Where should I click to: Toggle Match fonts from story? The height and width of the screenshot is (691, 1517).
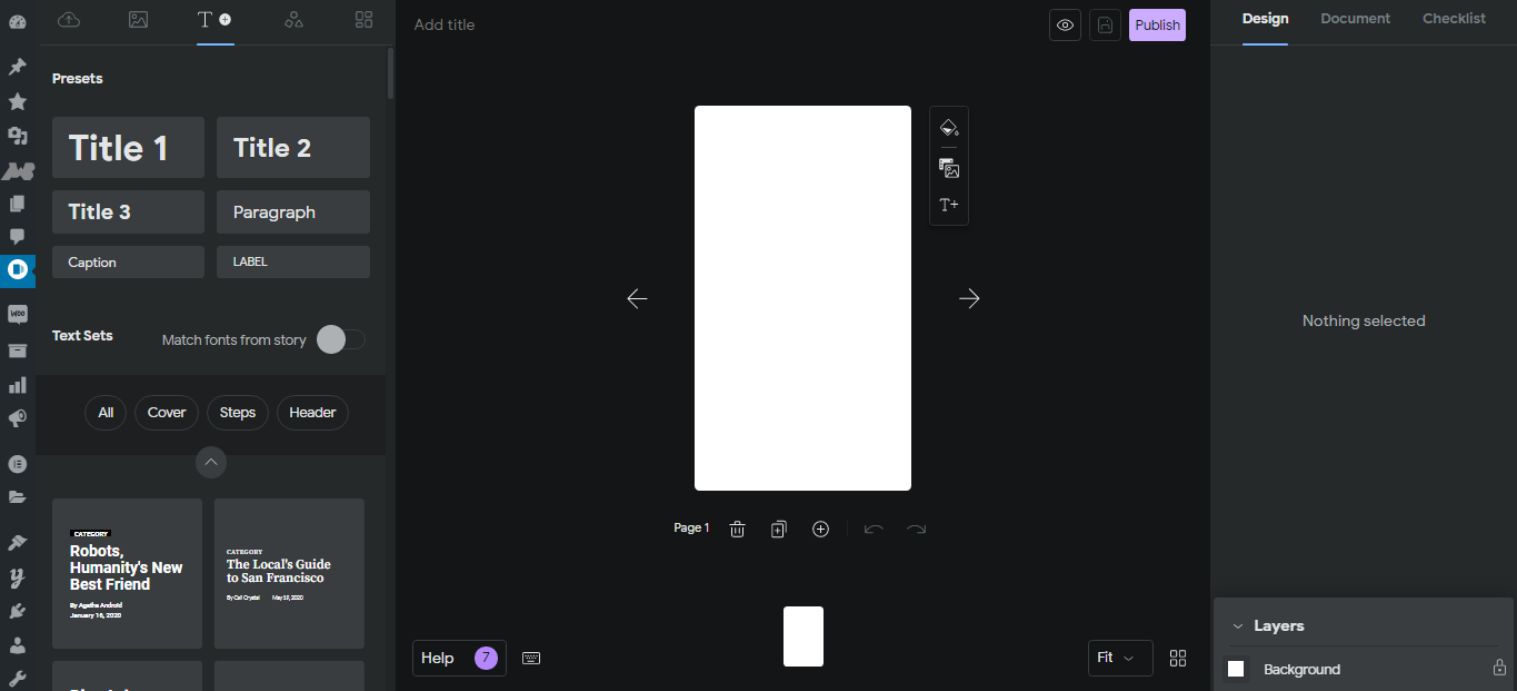(x=341, y=340)
